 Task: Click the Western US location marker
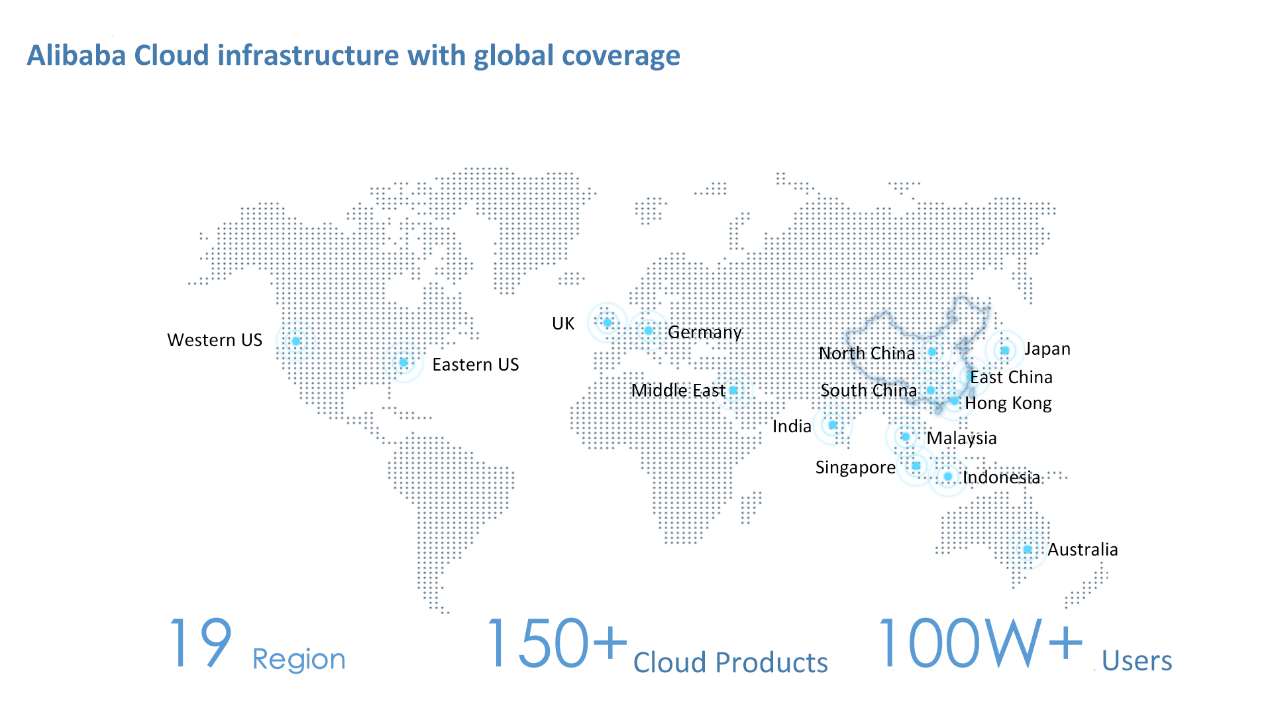(x=296, y=341)
